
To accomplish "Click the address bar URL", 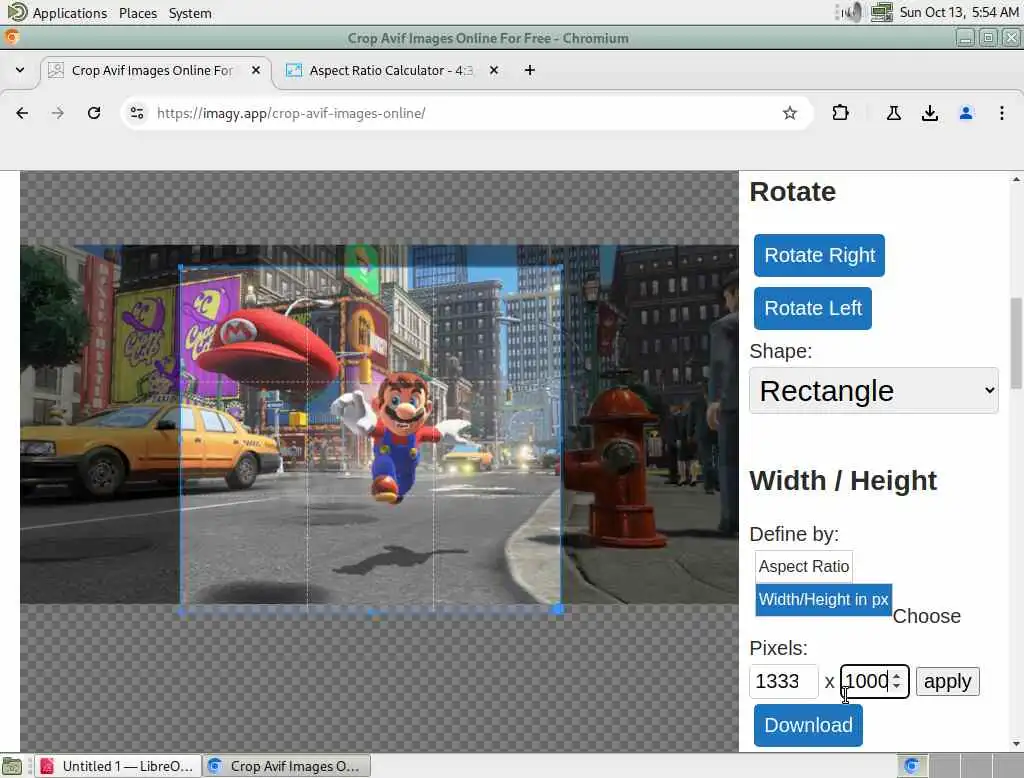I will [x=291, y=113].
